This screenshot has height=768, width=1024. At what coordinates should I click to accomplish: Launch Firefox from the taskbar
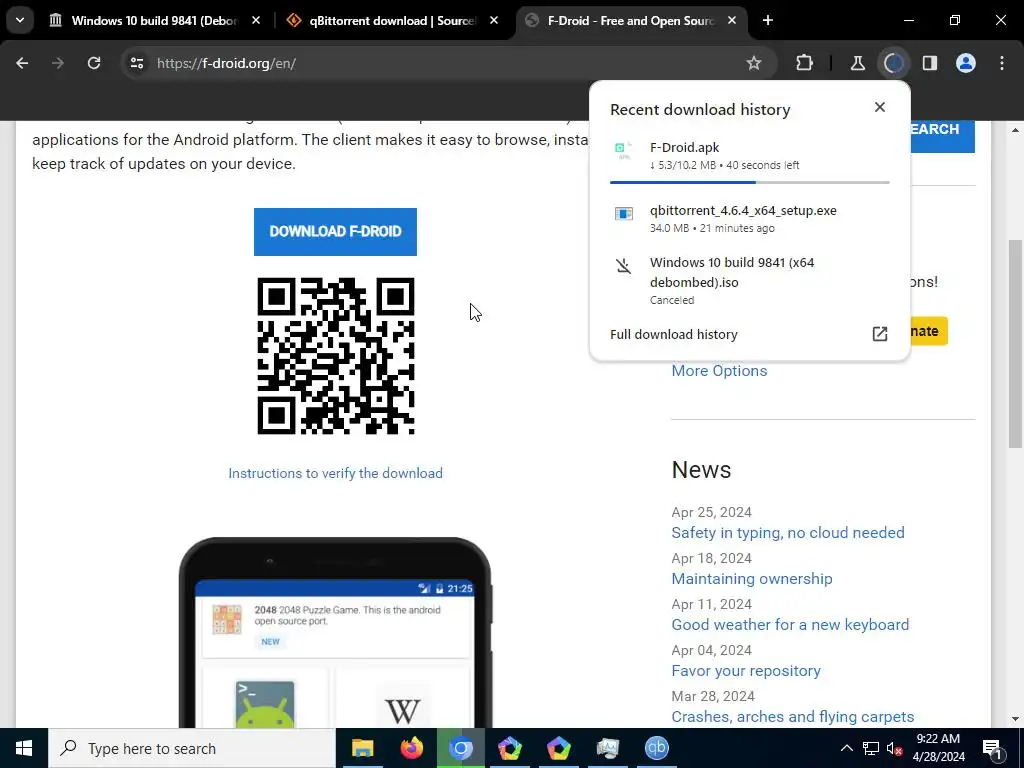[411, 748]
